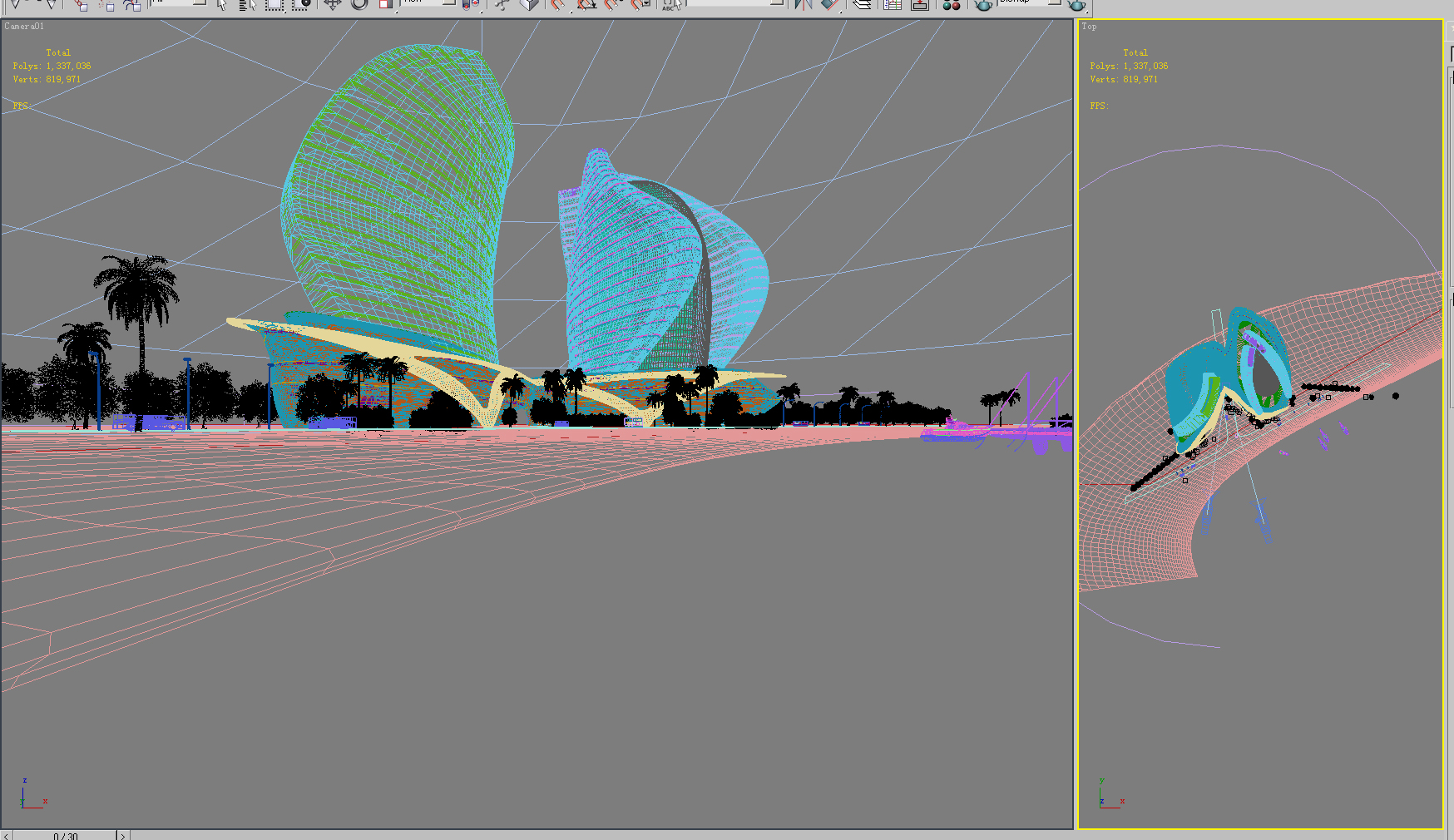
Task: Pick the Select and Rotate tool
Action: [x=359, y=4]
